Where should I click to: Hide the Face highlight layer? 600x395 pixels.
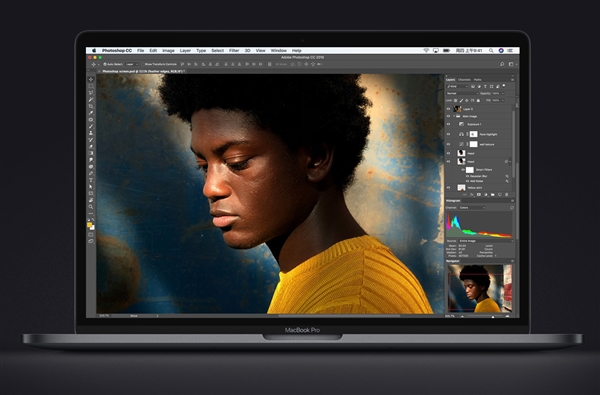coord(448,134)
